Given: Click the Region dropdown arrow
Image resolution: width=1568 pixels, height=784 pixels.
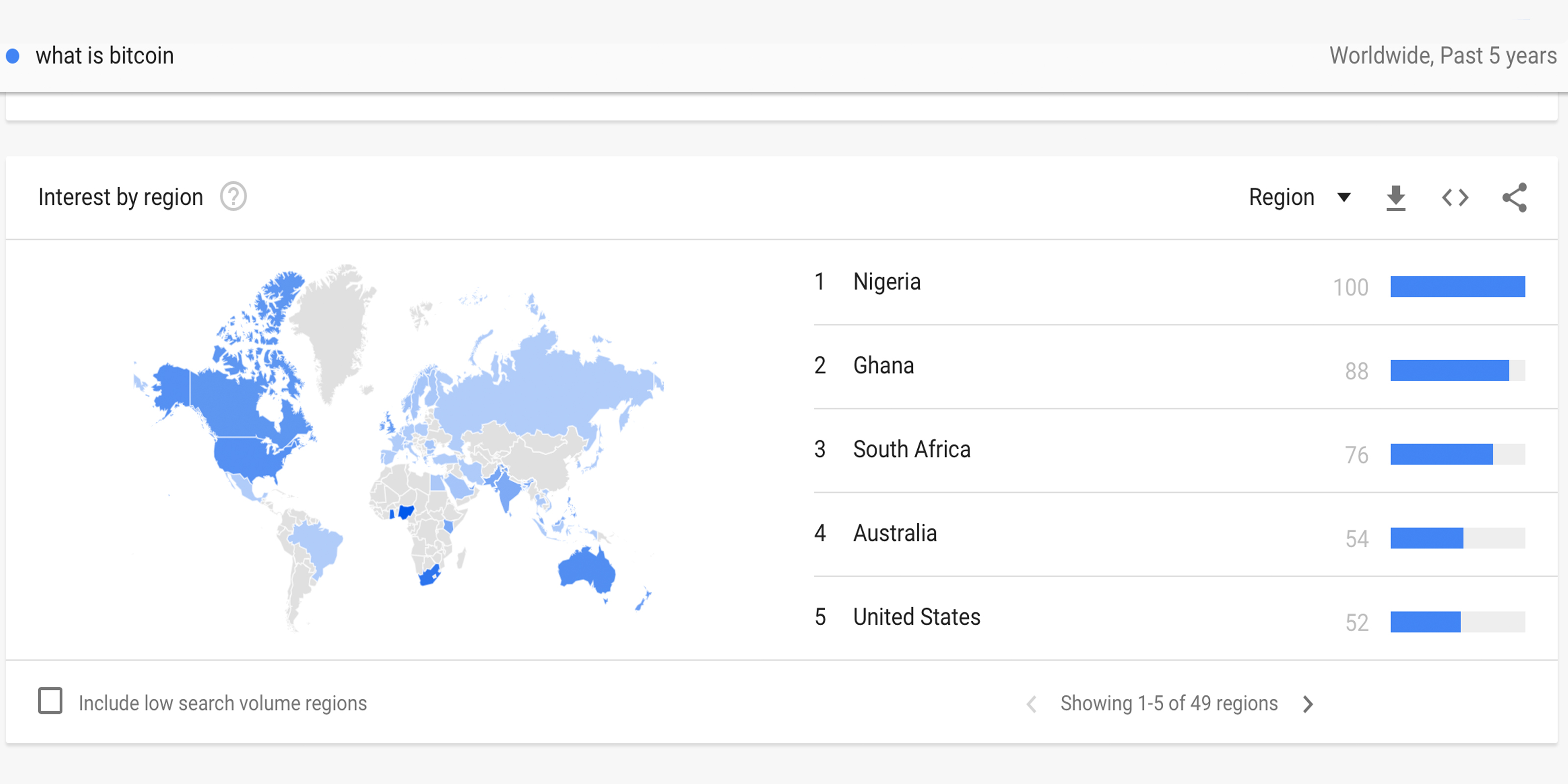Looking at the screenshot, I should [1345, 196].
